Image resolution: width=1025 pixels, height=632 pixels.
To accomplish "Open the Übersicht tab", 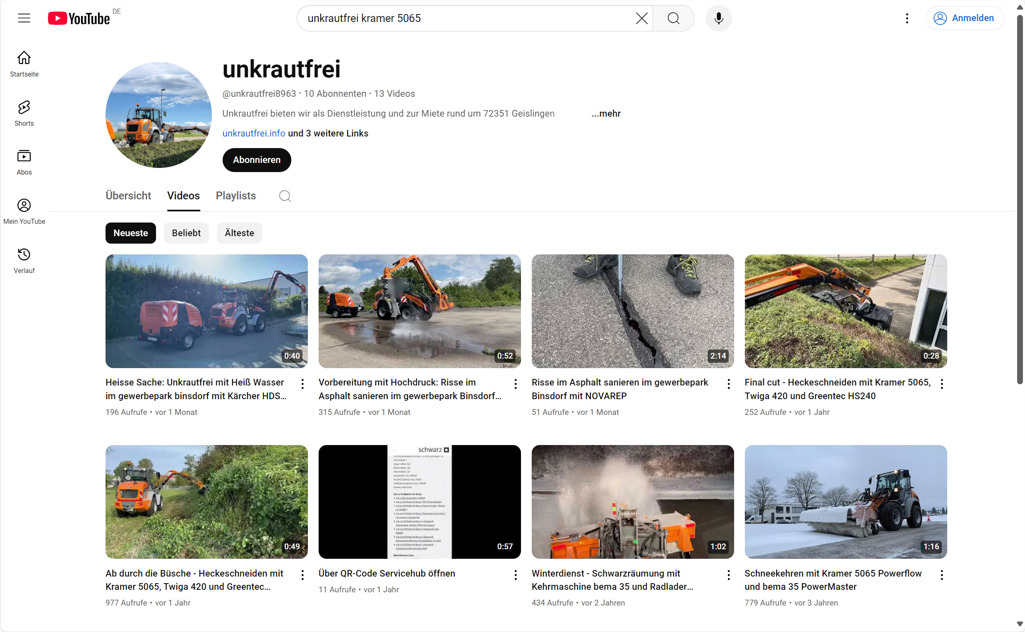I will click(128, 195).
